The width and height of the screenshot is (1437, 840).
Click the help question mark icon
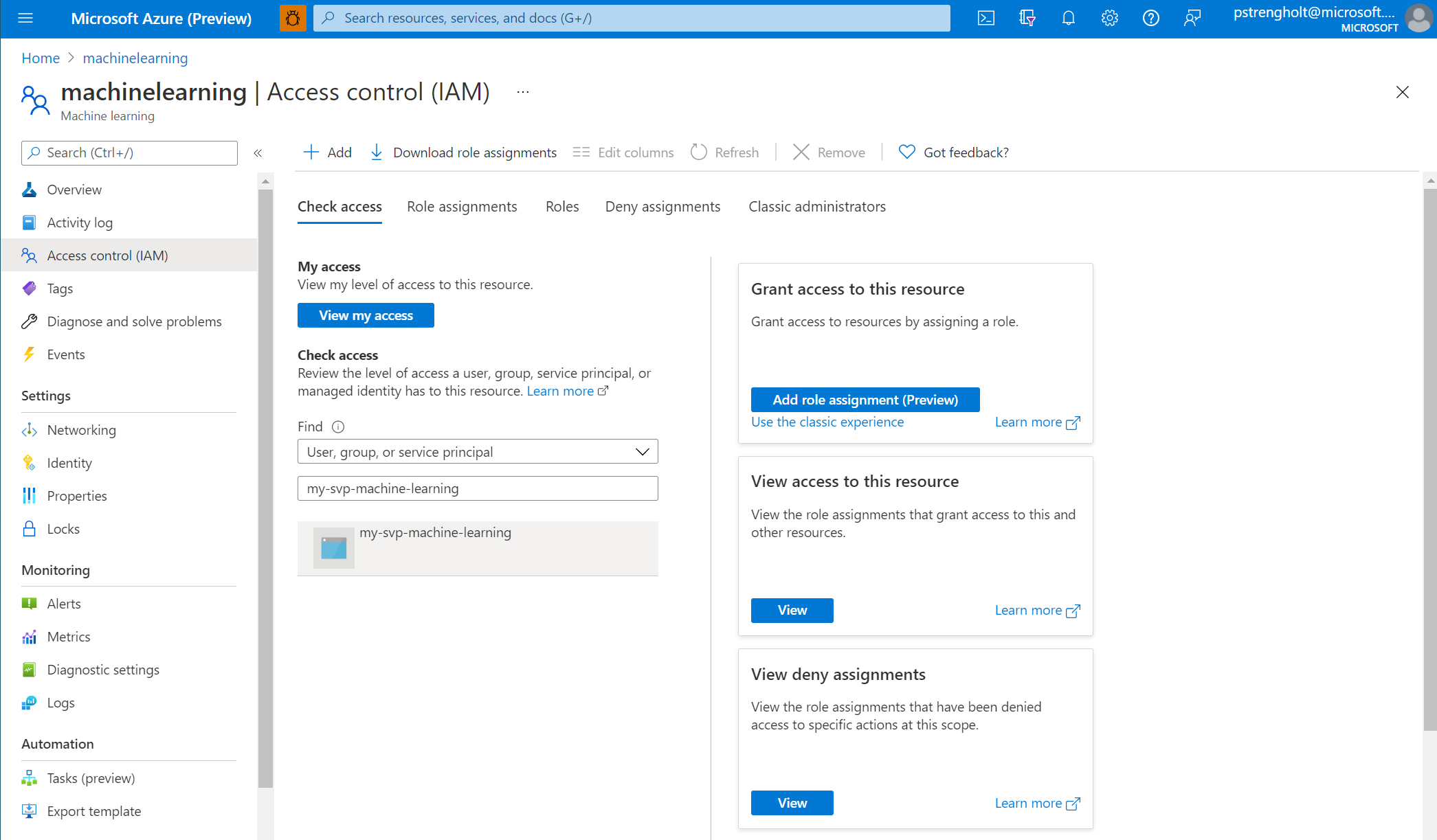click(1151, 19)
